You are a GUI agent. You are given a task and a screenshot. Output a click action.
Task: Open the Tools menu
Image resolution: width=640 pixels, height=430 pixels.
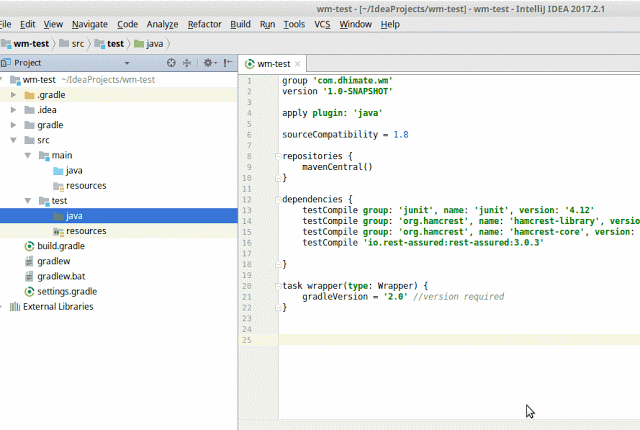click(294, 24)
